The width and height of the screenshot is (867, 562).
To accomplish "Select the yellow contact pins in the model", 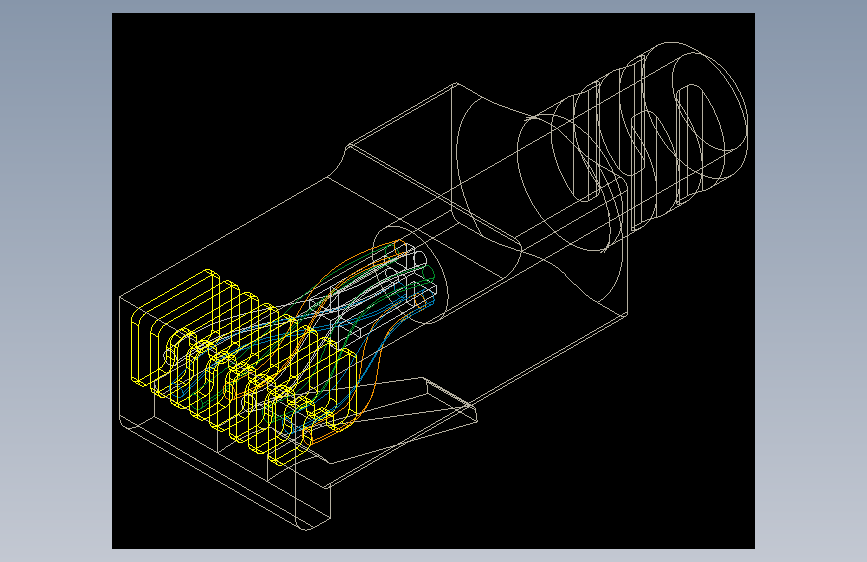I will point(243,368).
